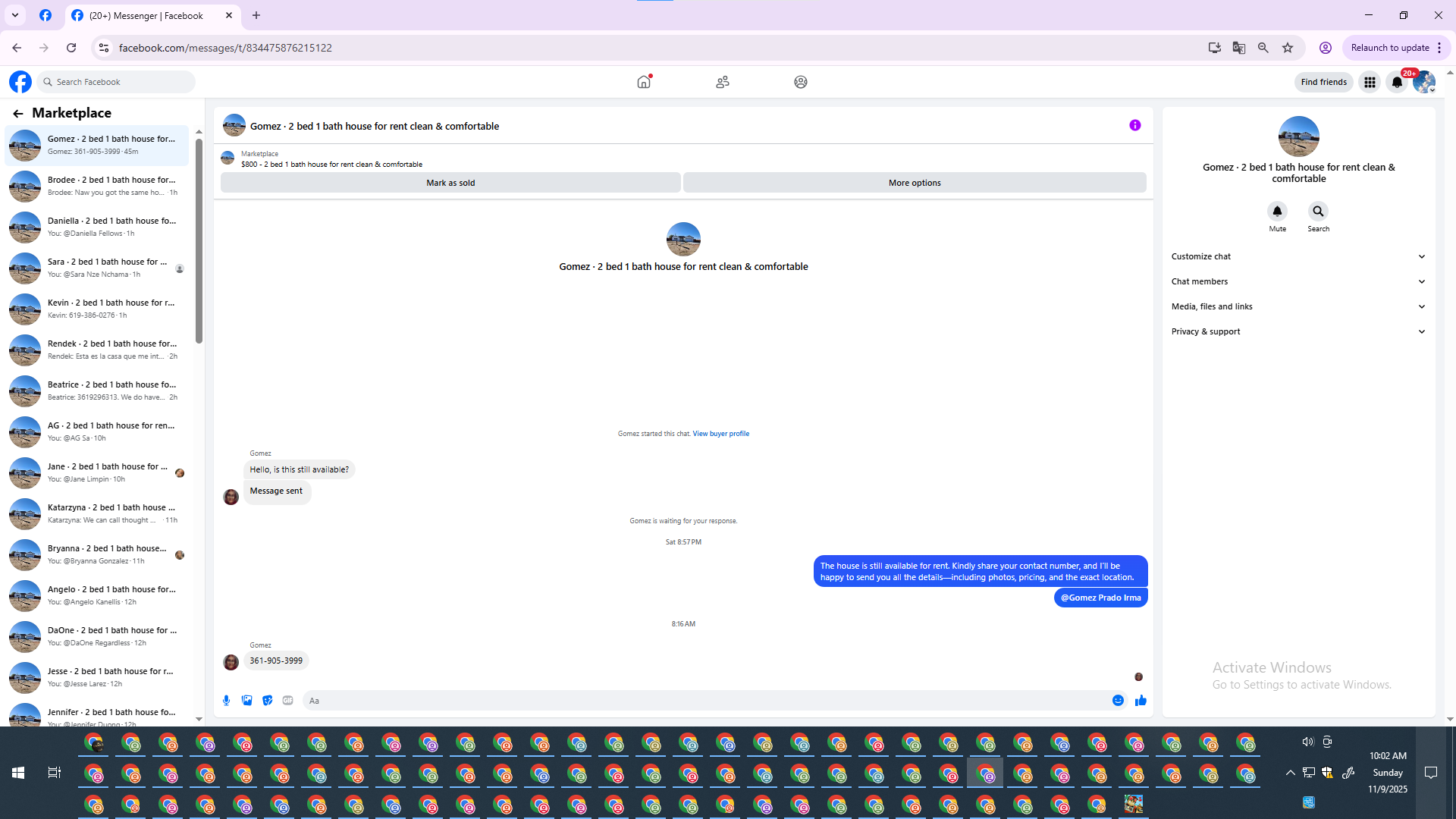This screenshot has width=1456, height=819.
Task: Open Jesse conversation in chat list
Action: [x=97, y=678]
